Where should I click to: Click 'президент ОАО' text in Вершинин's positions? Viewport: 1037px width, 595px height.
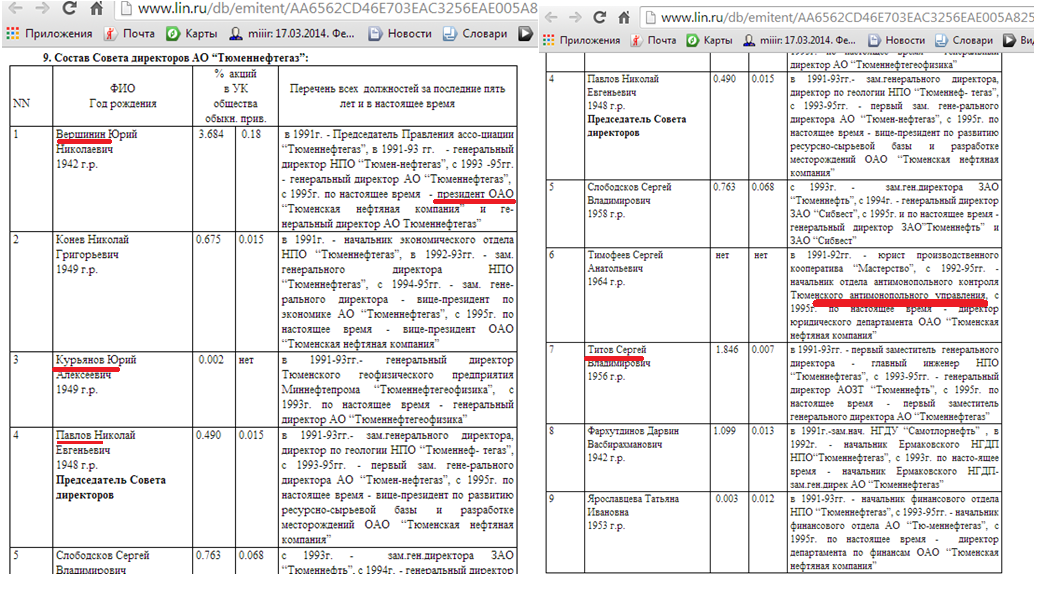click(x=475, y=194)
